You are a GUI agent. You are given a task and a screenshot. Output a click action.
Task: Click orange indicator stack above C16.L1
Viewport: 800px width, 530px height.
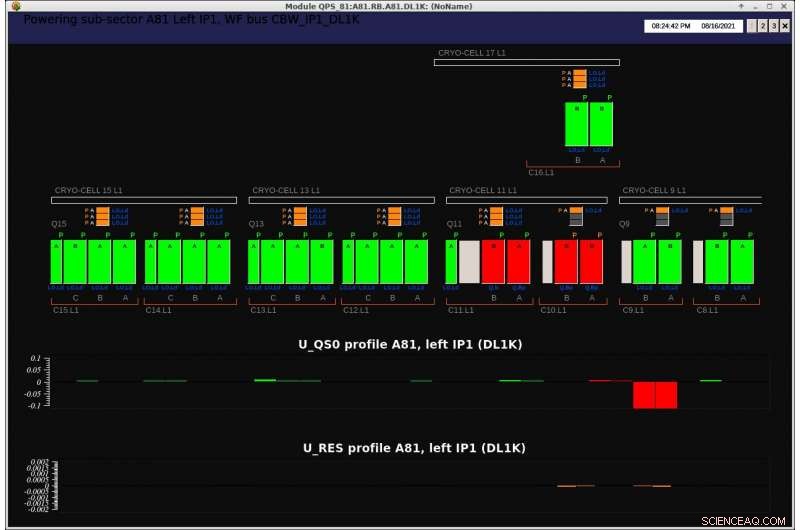(580, 79)
